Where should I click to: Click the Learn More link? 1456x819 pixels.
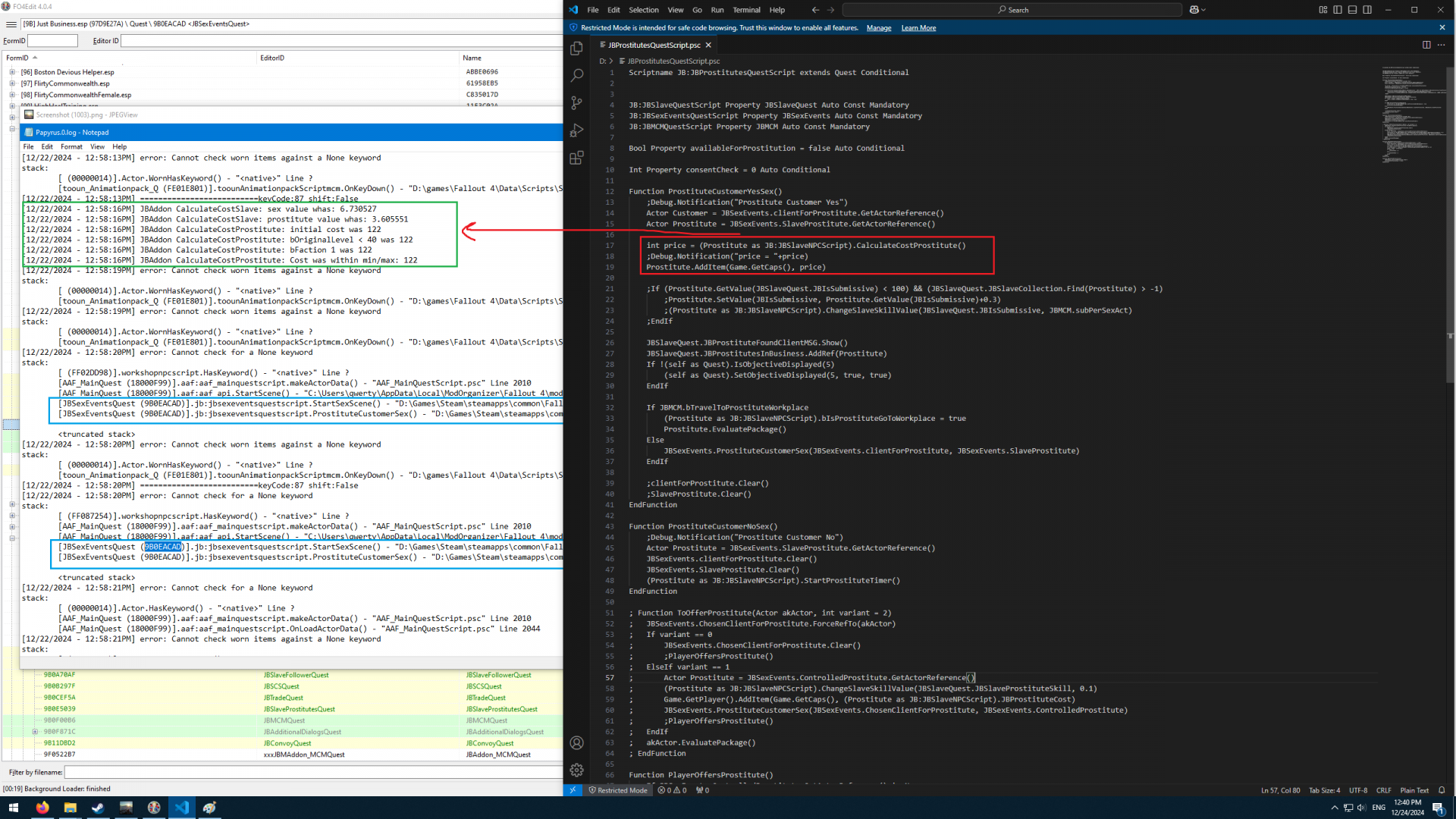(x=918, y=28)
